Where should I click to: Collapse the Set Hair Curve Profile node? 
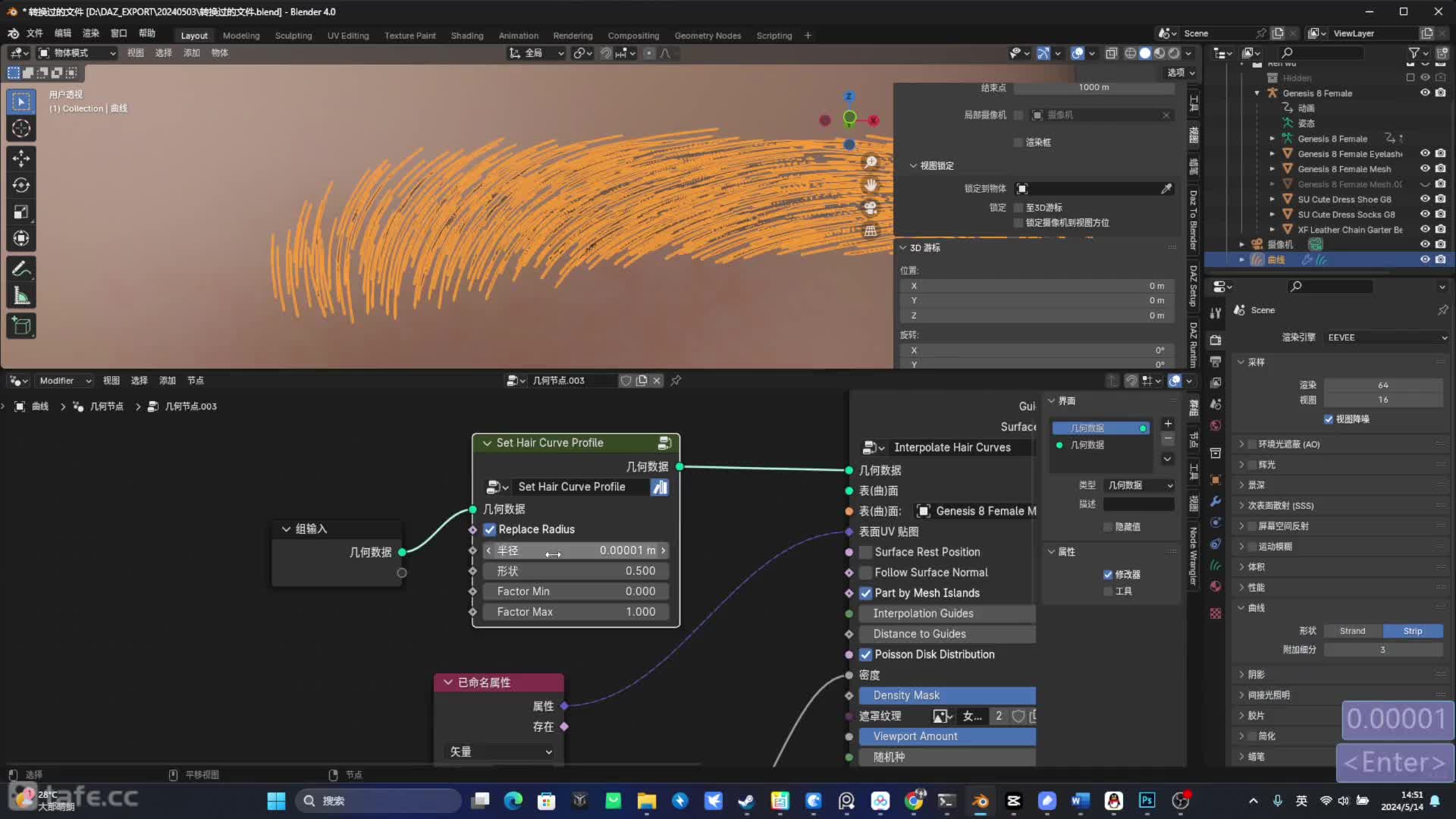pos(487,443)
